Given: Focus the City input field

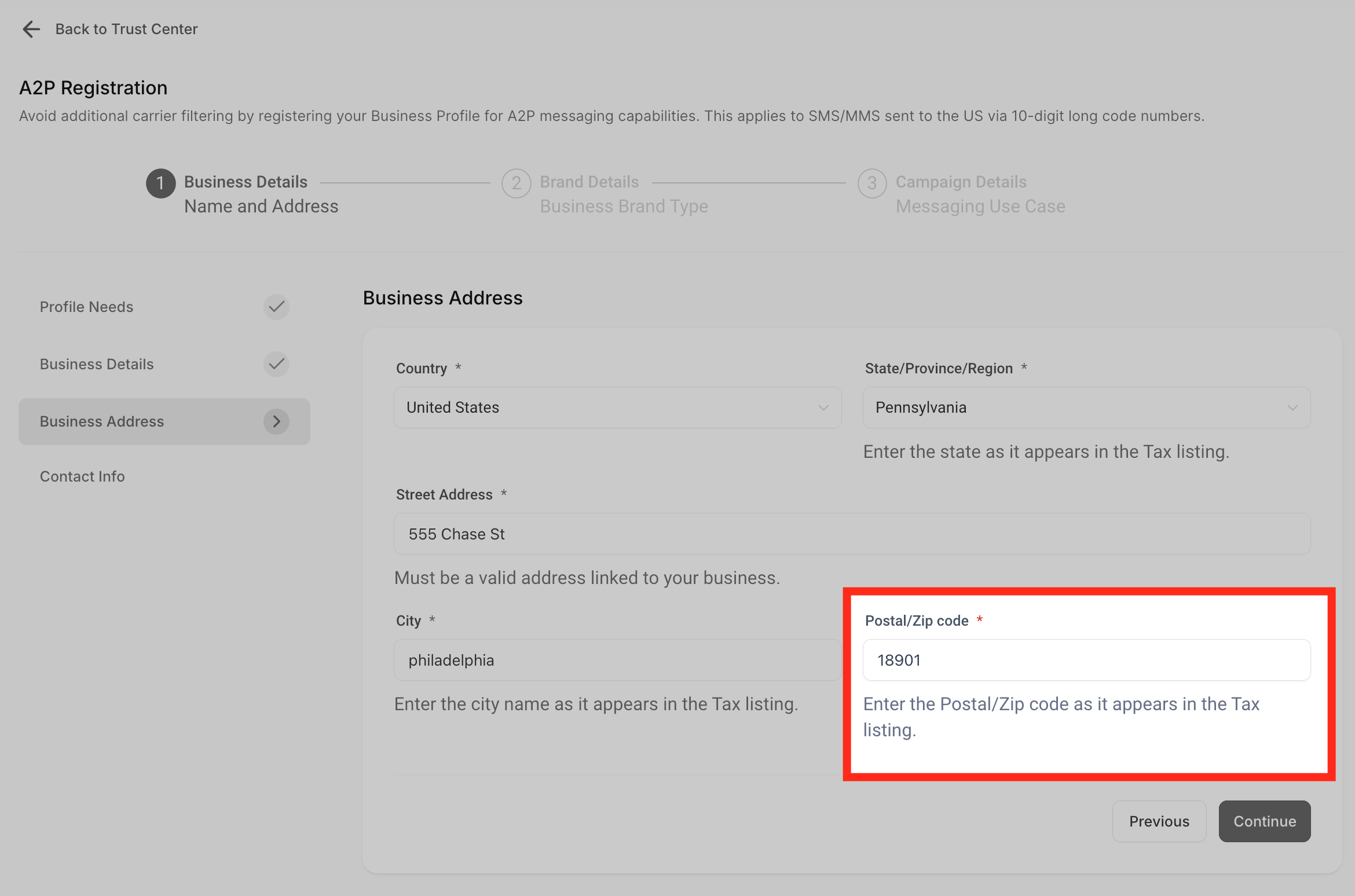Looking at the screenshot, I should click(617, 660).
